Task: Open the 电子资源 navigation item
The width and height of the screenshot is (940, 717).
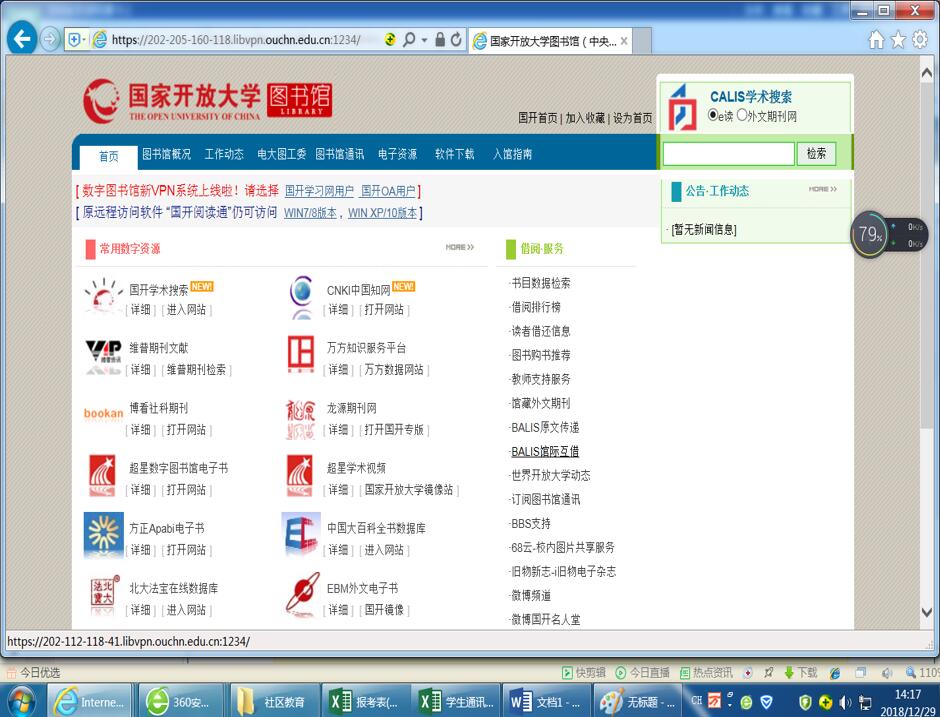Action: click(397, 154)
